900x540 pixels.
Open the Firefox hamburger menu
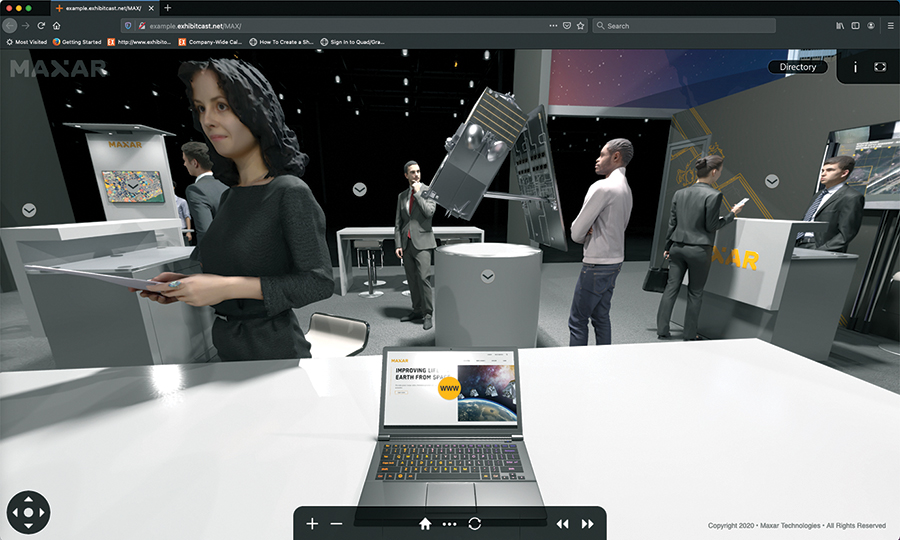pos(891,26)
